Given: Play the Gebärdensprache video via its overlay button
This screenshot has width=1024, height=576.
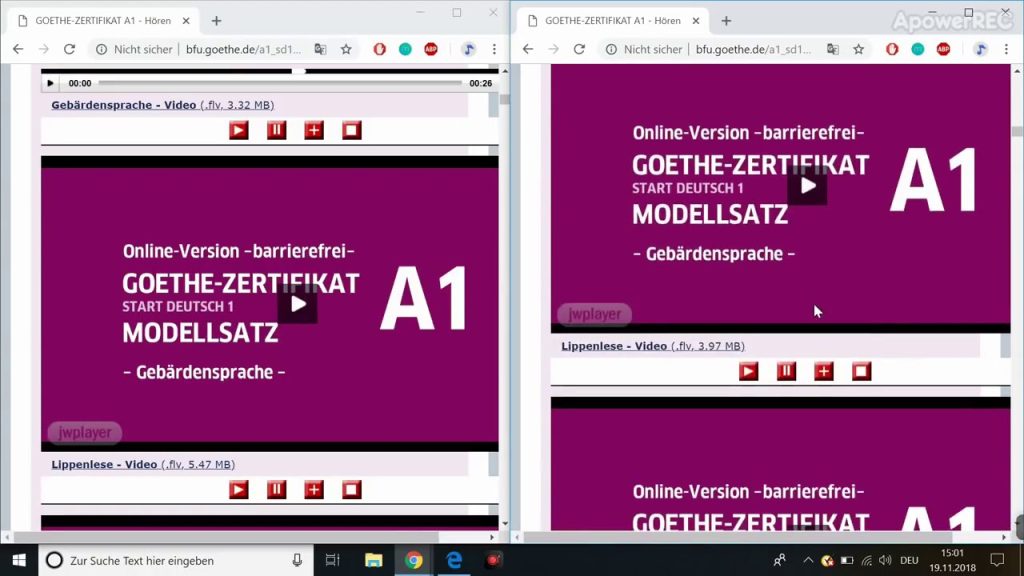Looking at the screenshot, I should coord(297,304).
